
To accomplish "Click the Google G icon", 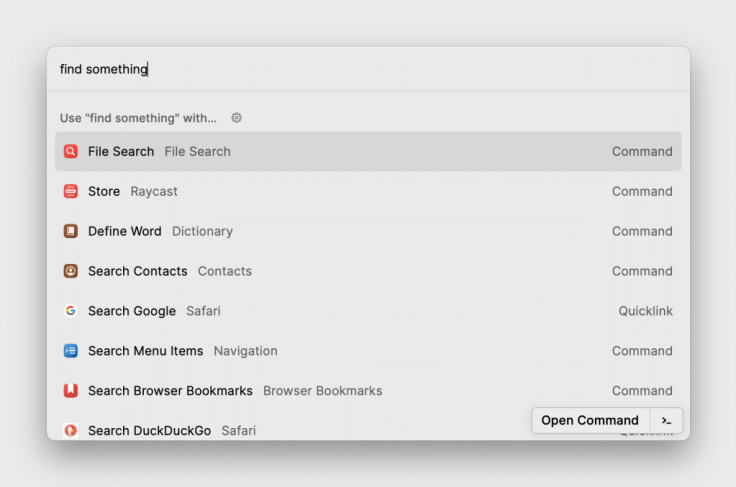I will pyautogui.click(x=71, y=311).
